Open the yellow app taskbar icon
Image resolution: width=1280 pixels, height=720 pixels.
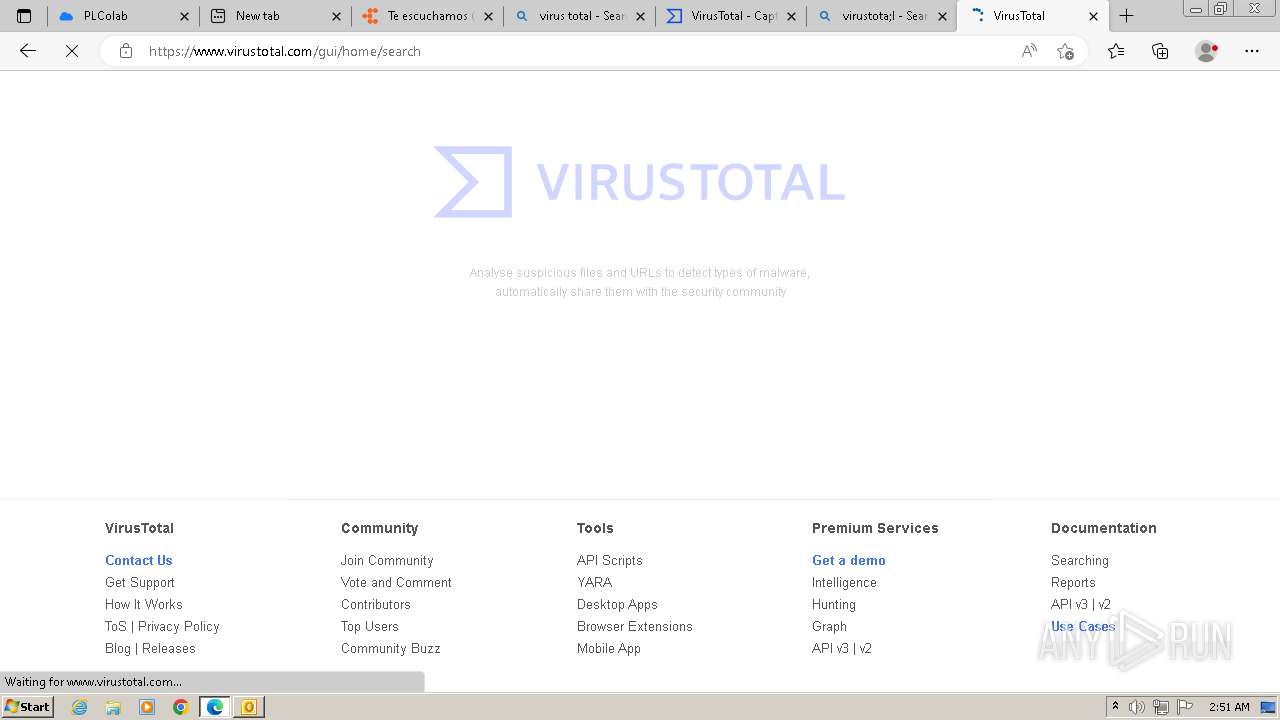tap(249, 707)
